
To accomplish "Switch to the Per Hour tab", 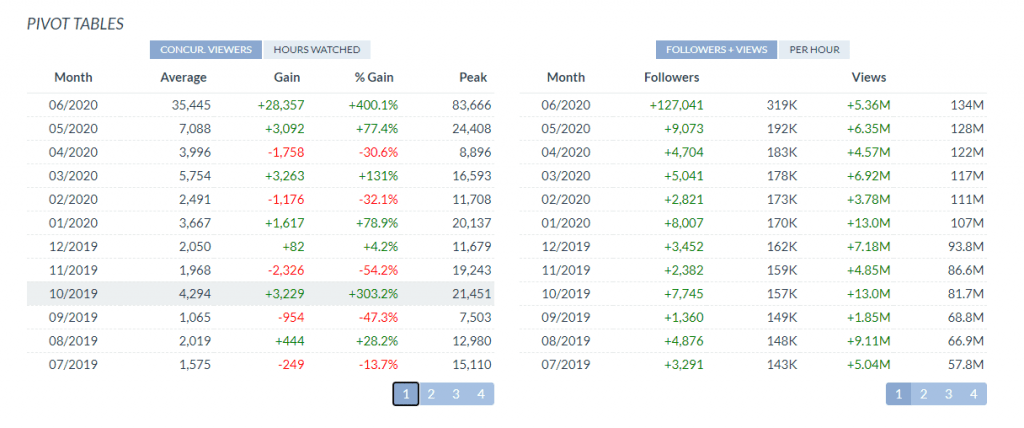I will [x=814, y=50].
